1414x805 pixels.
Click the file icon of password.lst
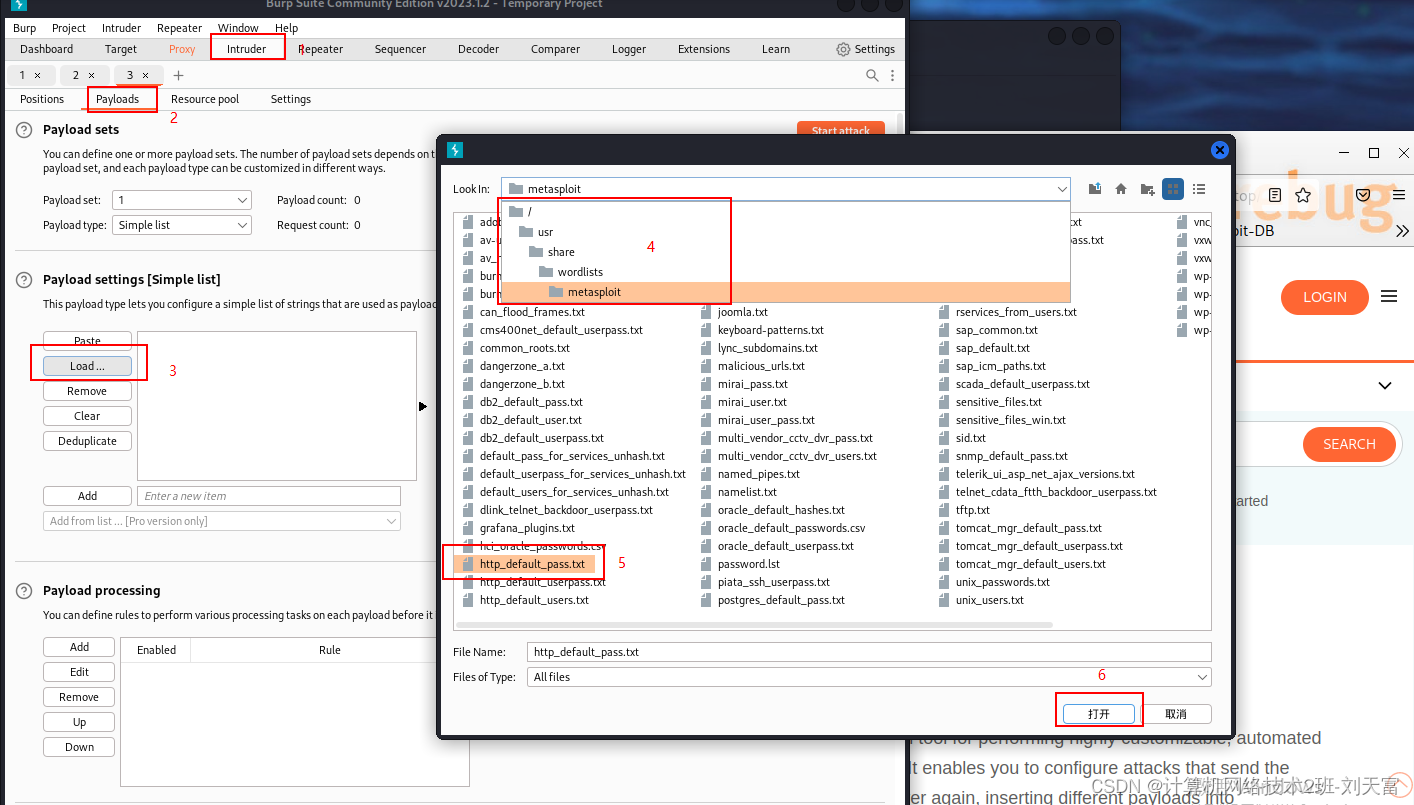click(x=706, y=564)
